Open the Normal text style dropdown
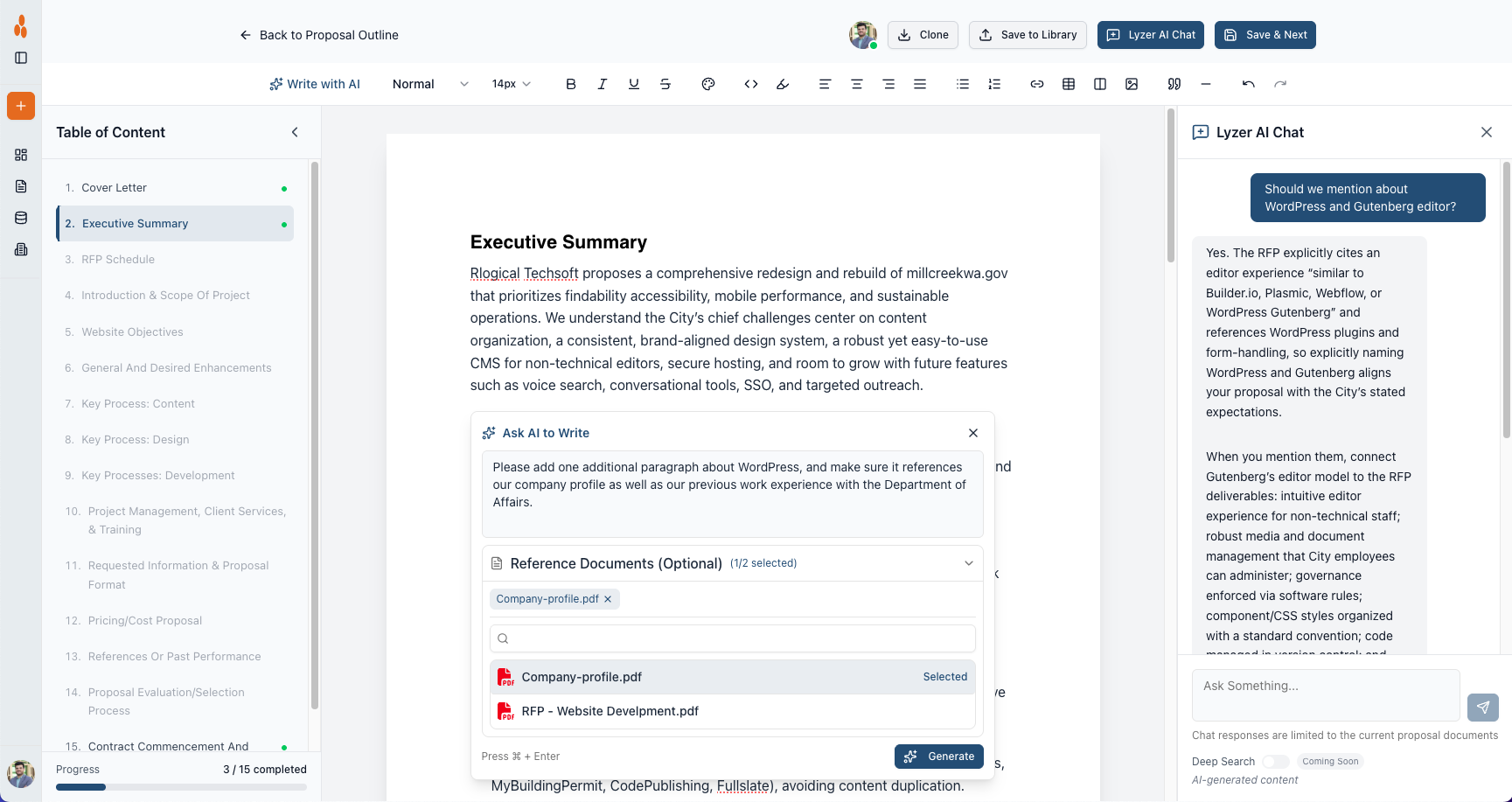The image size is (1512, 802). pyautogui.click(x=430, y=84)
